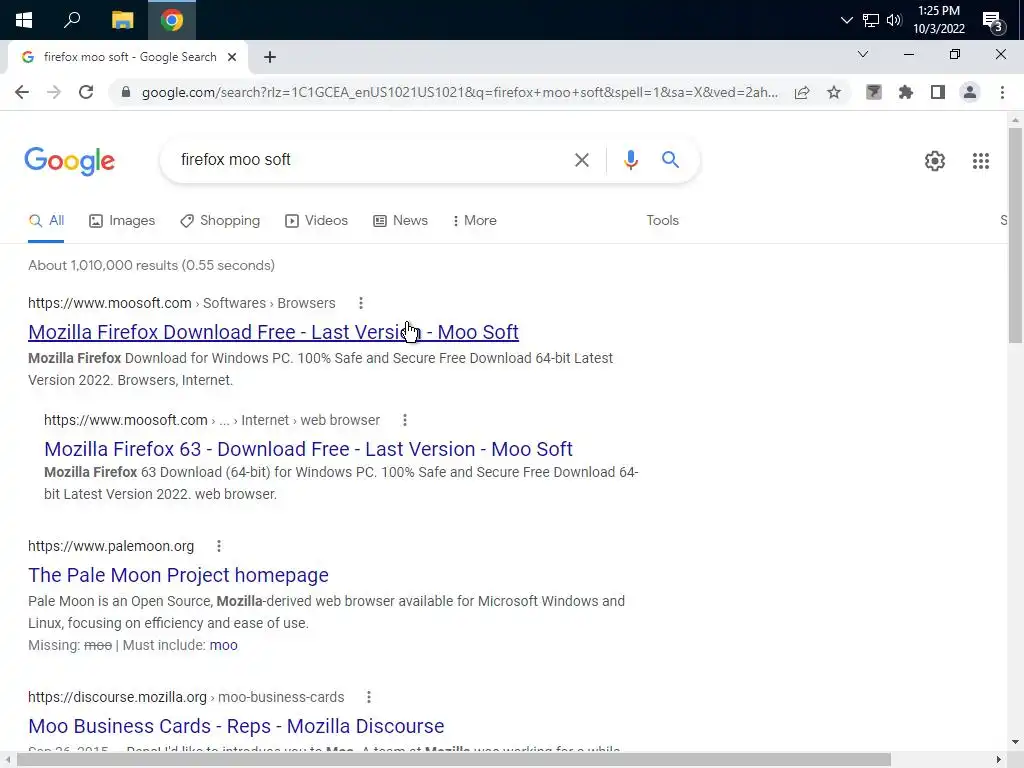
Task: Click Chrome icon in the taskbar
Action: click(x=172, y=20)
